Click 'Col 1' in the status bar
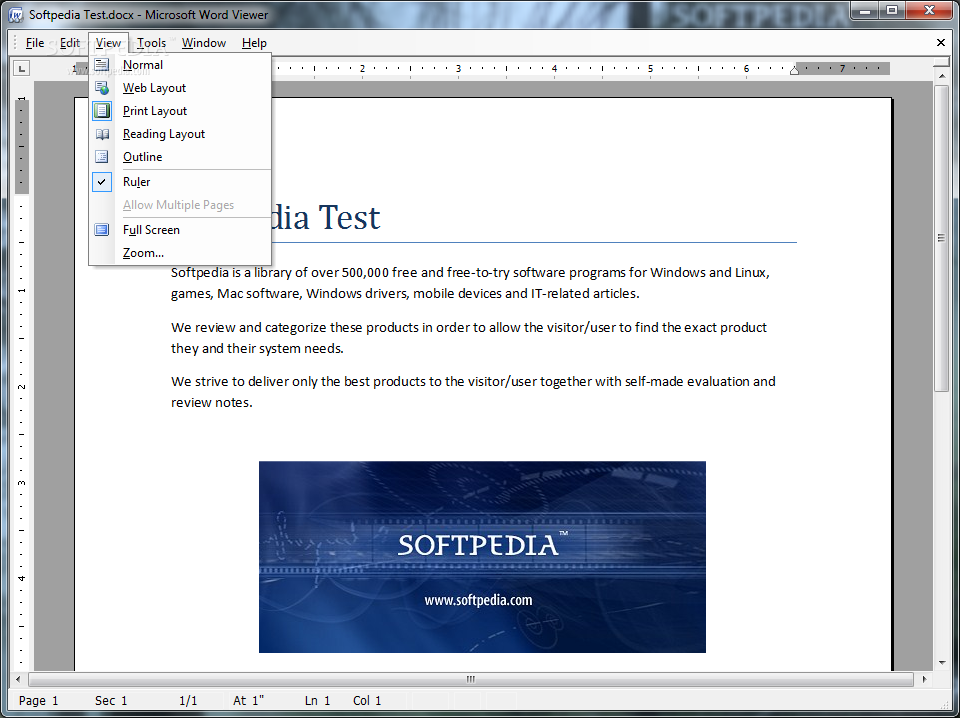The width and height of the screenshot is (960, 718). point(367,701)
